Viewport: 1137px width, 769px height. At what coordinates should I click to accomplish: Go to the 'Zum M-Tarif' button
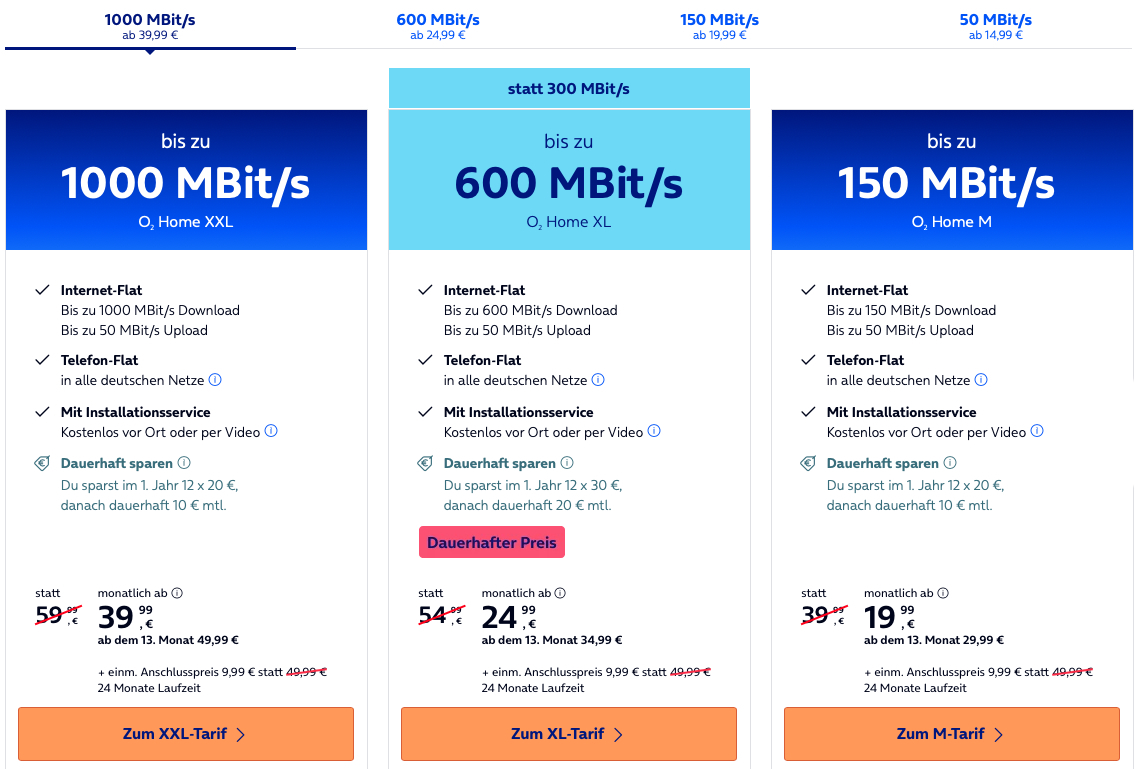click(952, 734)
